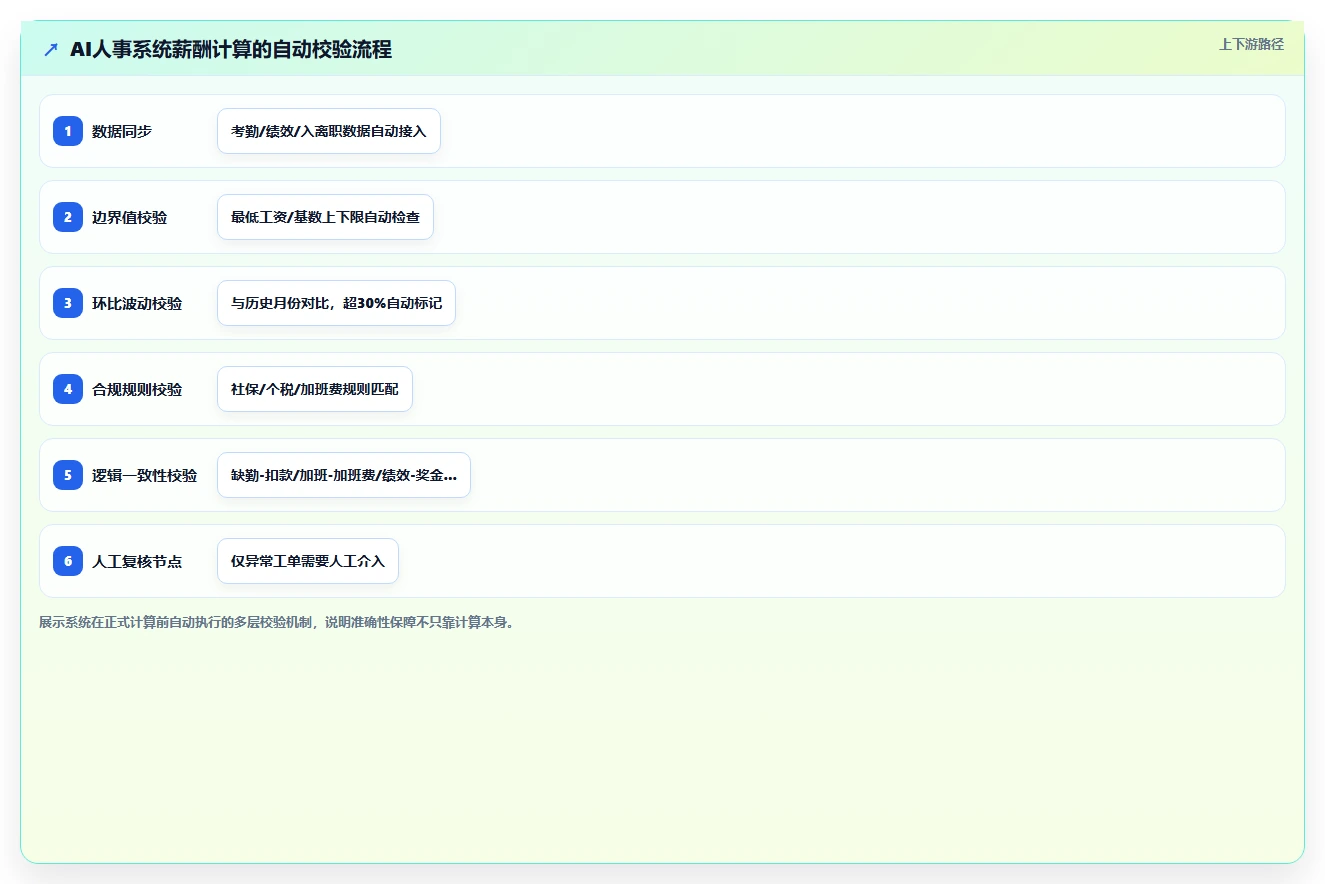
Task: Select the step 2 number badge
Action: coord(68,217)
